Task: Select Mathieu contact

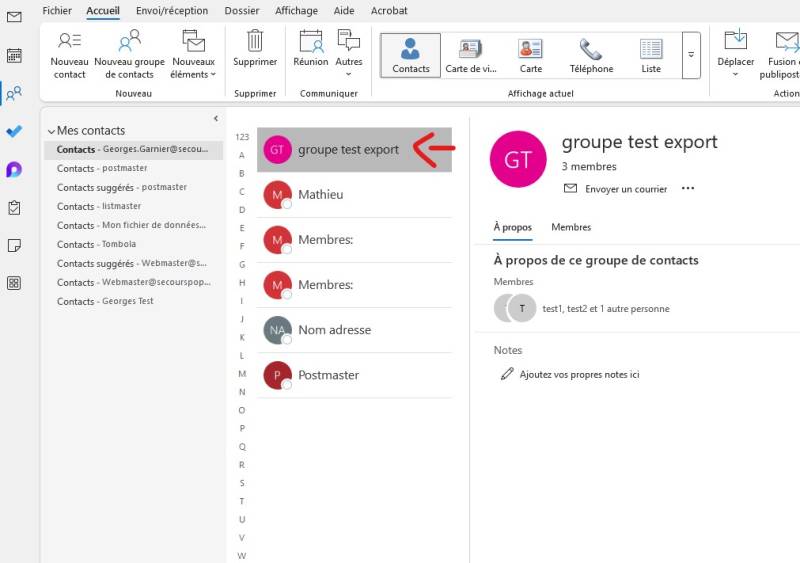Action: [x=354, y=195]
